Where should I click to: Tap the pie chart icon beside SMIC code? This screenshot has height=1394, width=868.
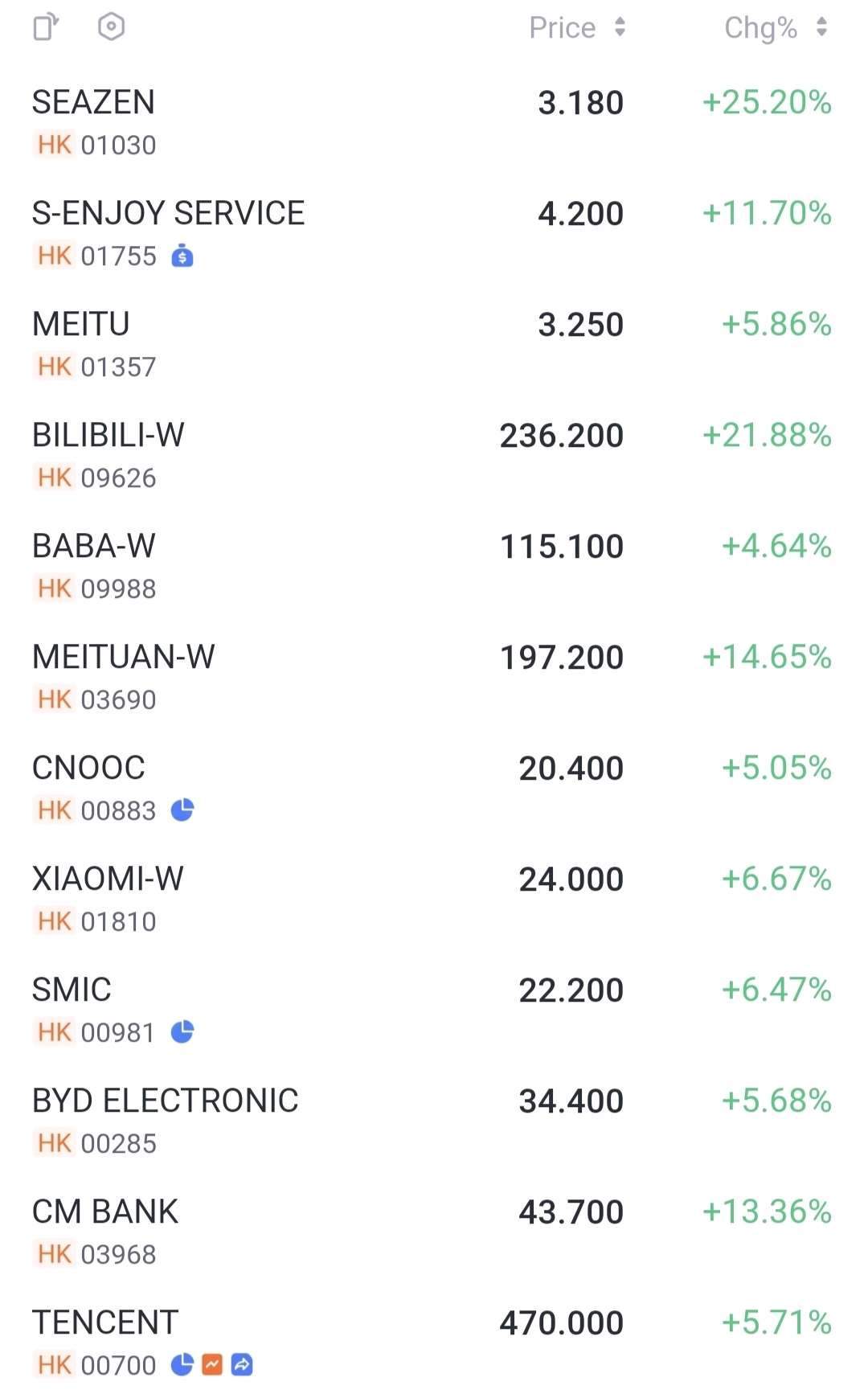tap(182, 1031)
